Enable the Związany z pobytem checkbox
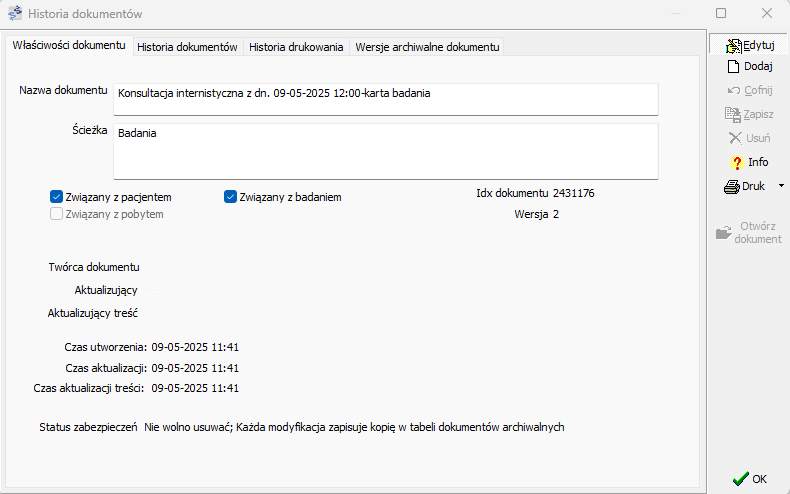 pos(57,214)
